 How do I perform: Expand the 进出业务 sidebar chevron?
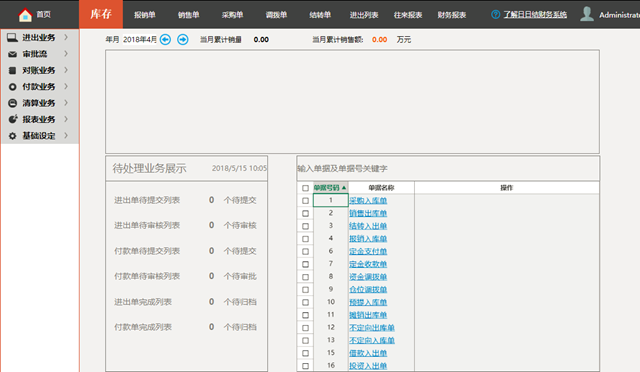click(66, 37)
